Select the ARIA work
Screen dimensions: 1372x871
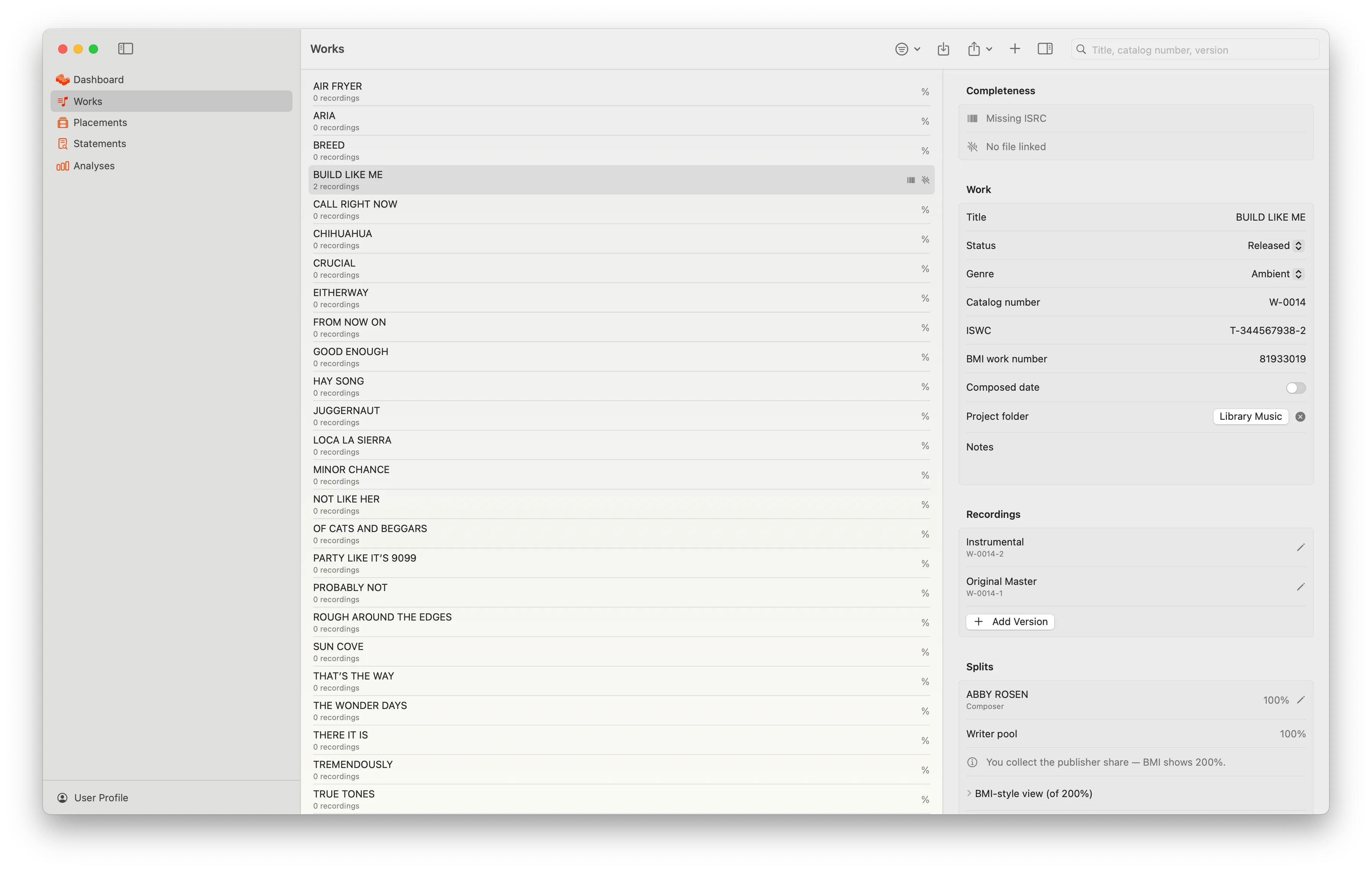tap(621, 121)
